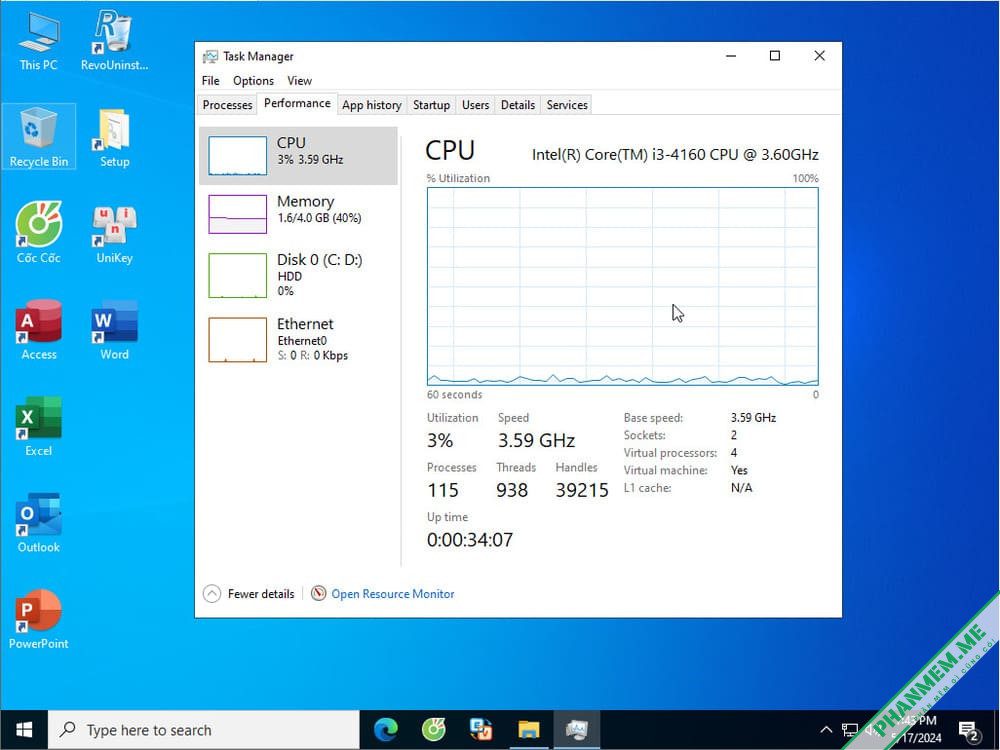Screen dimensions: 1000x750
Task: Open Microsoft Edge from taskbar
Action: tap(386, 730)
